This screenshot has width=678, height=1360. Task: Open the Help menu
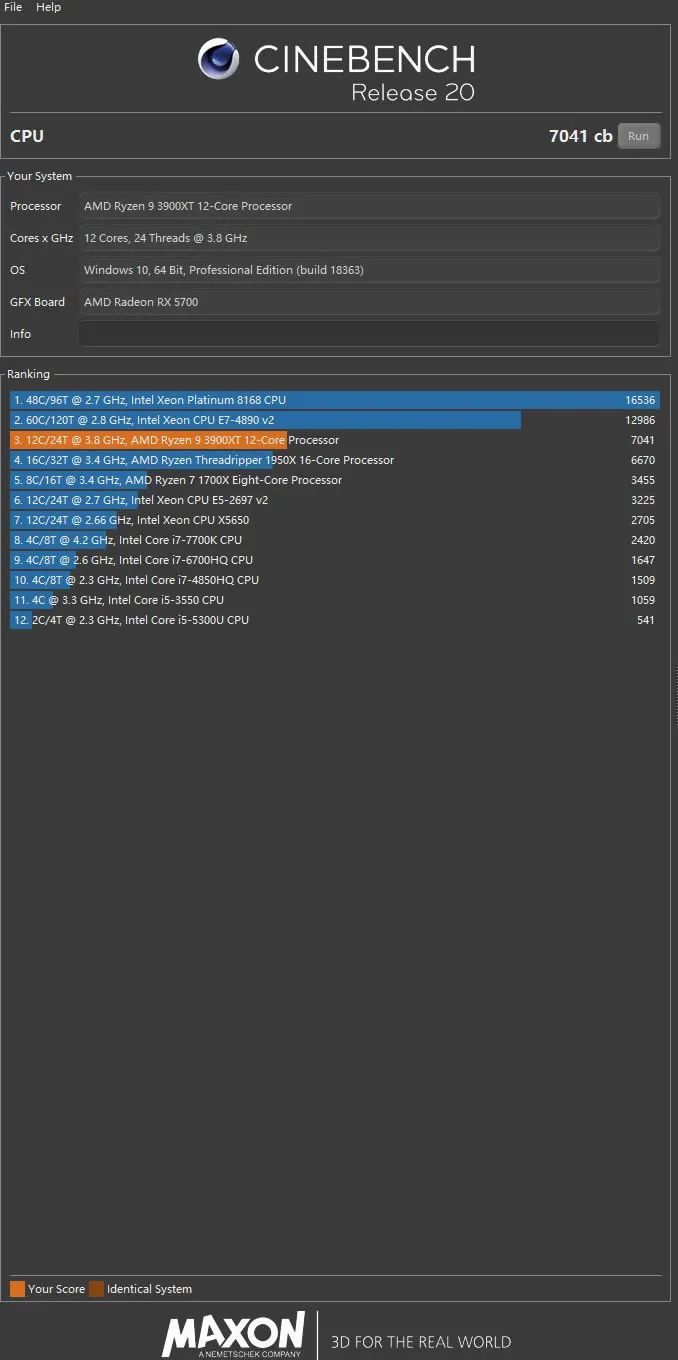pyautogui.click(x=48, y=7)
